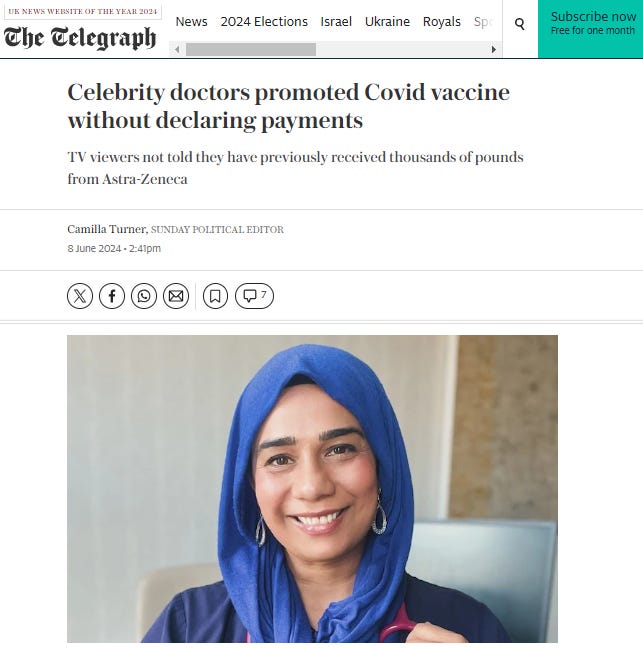Image resolution: width=643 pixels, height=648 pixels.
Task: Share article on Facebook
Action: click(x=112, y=296)
